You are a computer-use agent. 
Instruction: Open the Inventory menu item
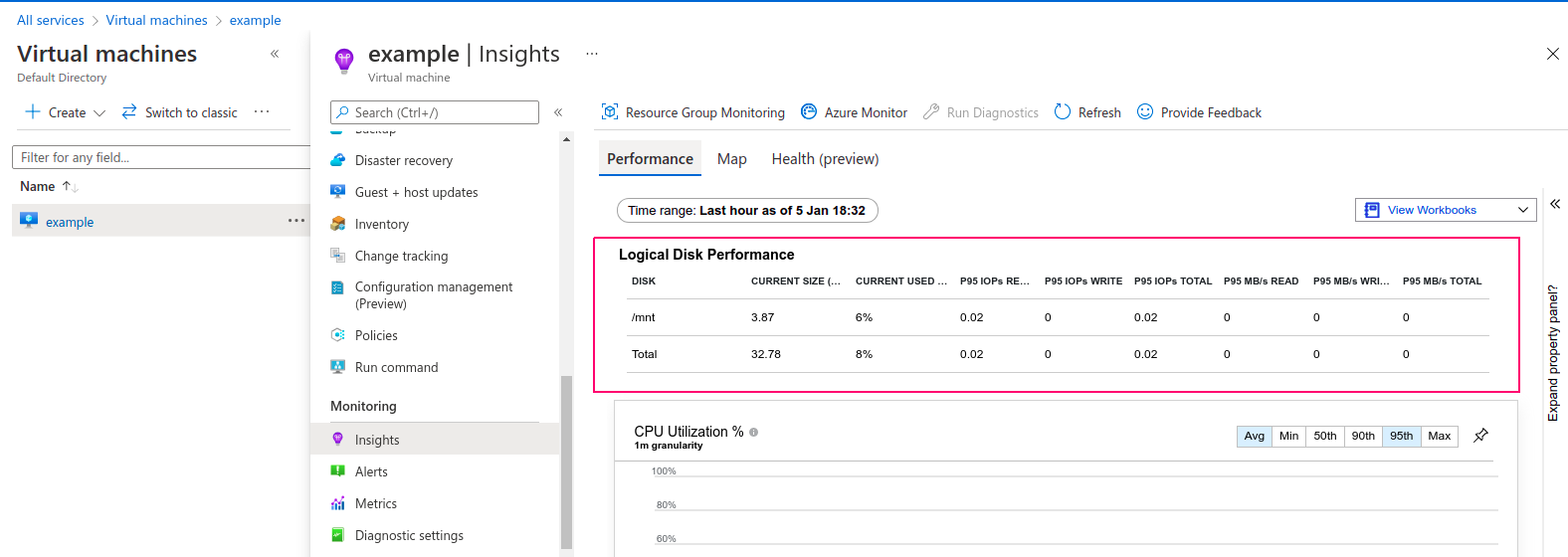point(382,224)
